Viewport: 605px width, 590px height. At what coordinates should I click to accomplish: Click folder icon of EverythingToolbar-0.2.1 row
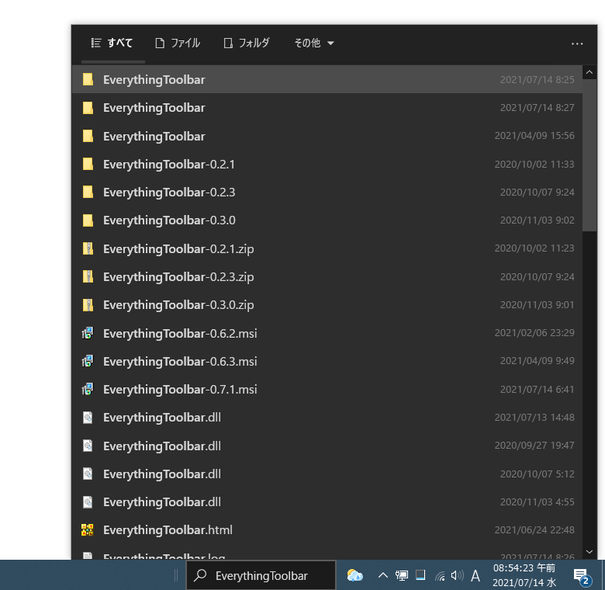click(88, 164)
